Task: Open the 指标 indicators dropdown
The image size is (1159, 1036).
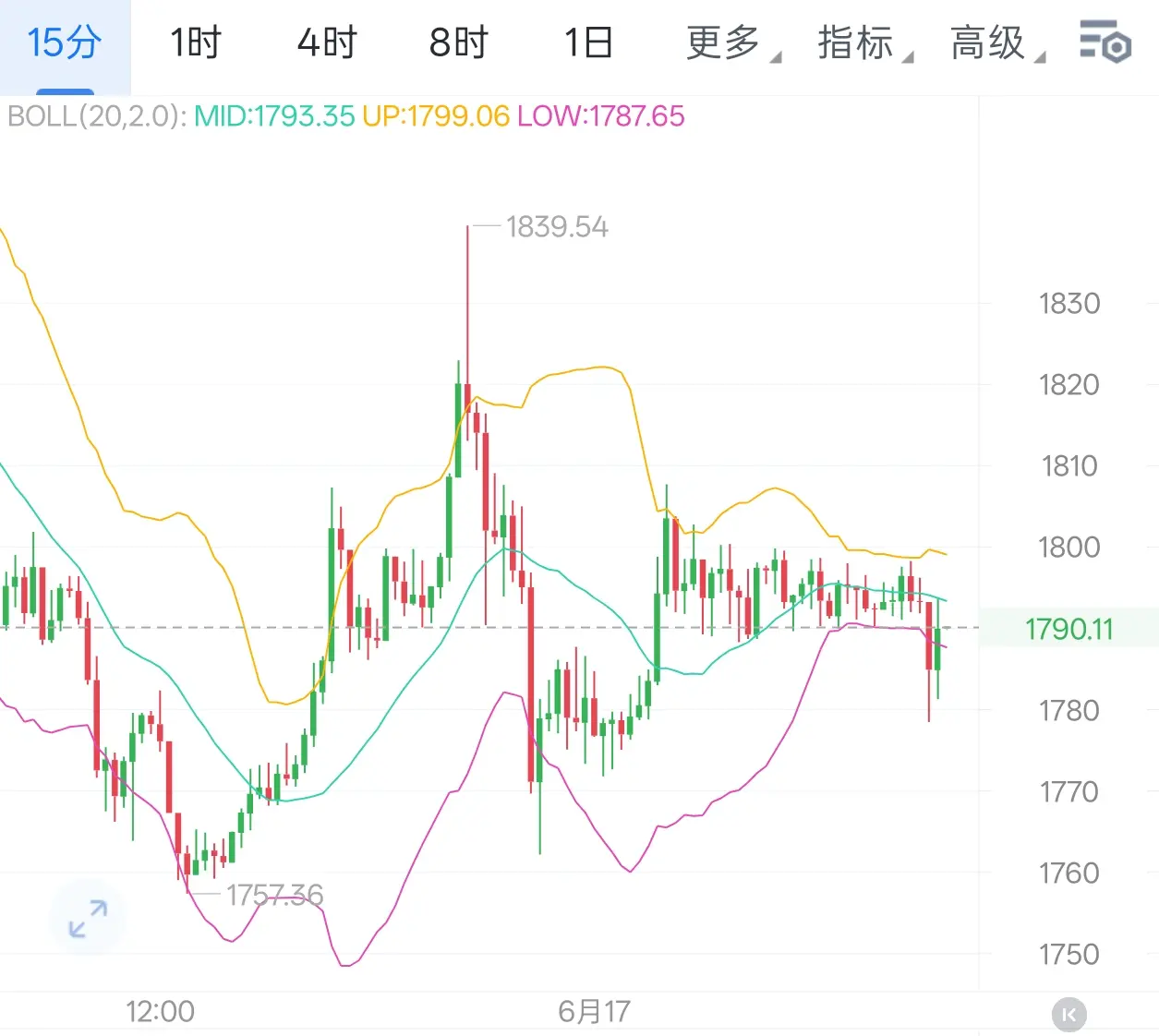Action: (864, 42)
